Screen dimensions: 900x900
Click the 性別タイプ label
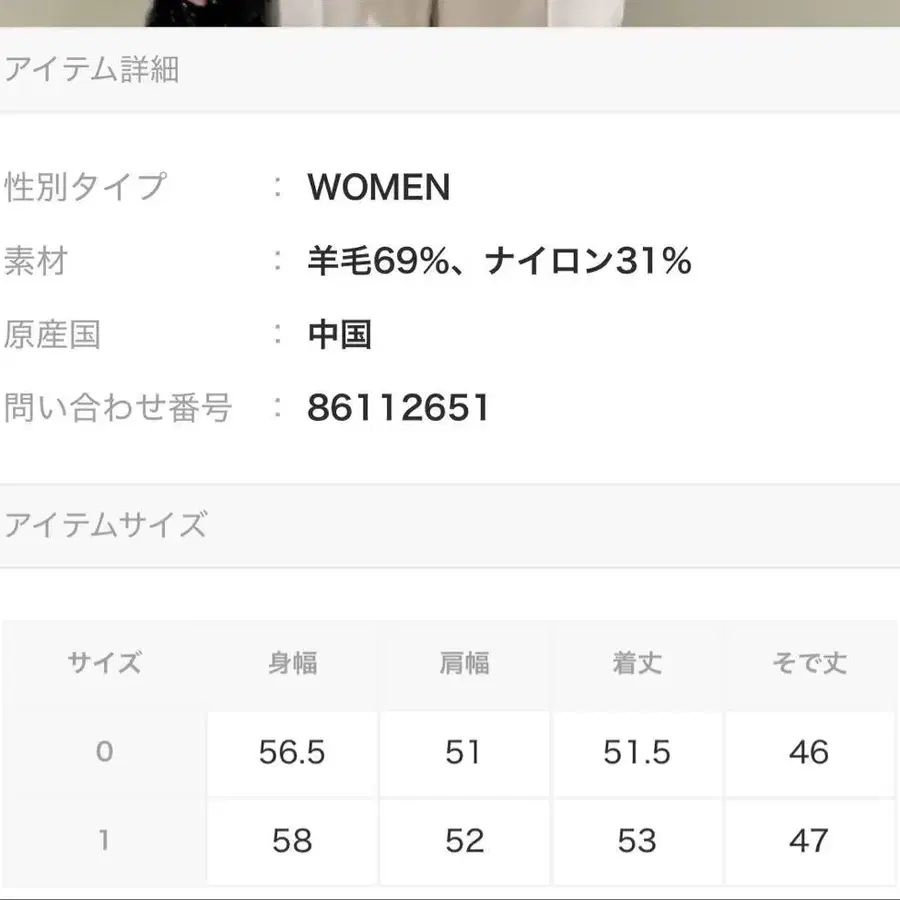click(x=86, y=187)
